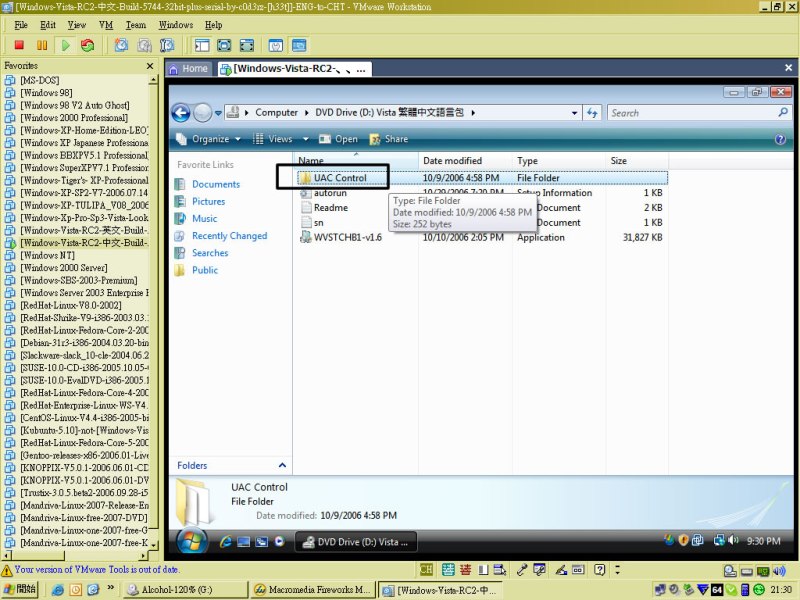
Task: Open Explorer help via blue question mark
Action: 780,139
